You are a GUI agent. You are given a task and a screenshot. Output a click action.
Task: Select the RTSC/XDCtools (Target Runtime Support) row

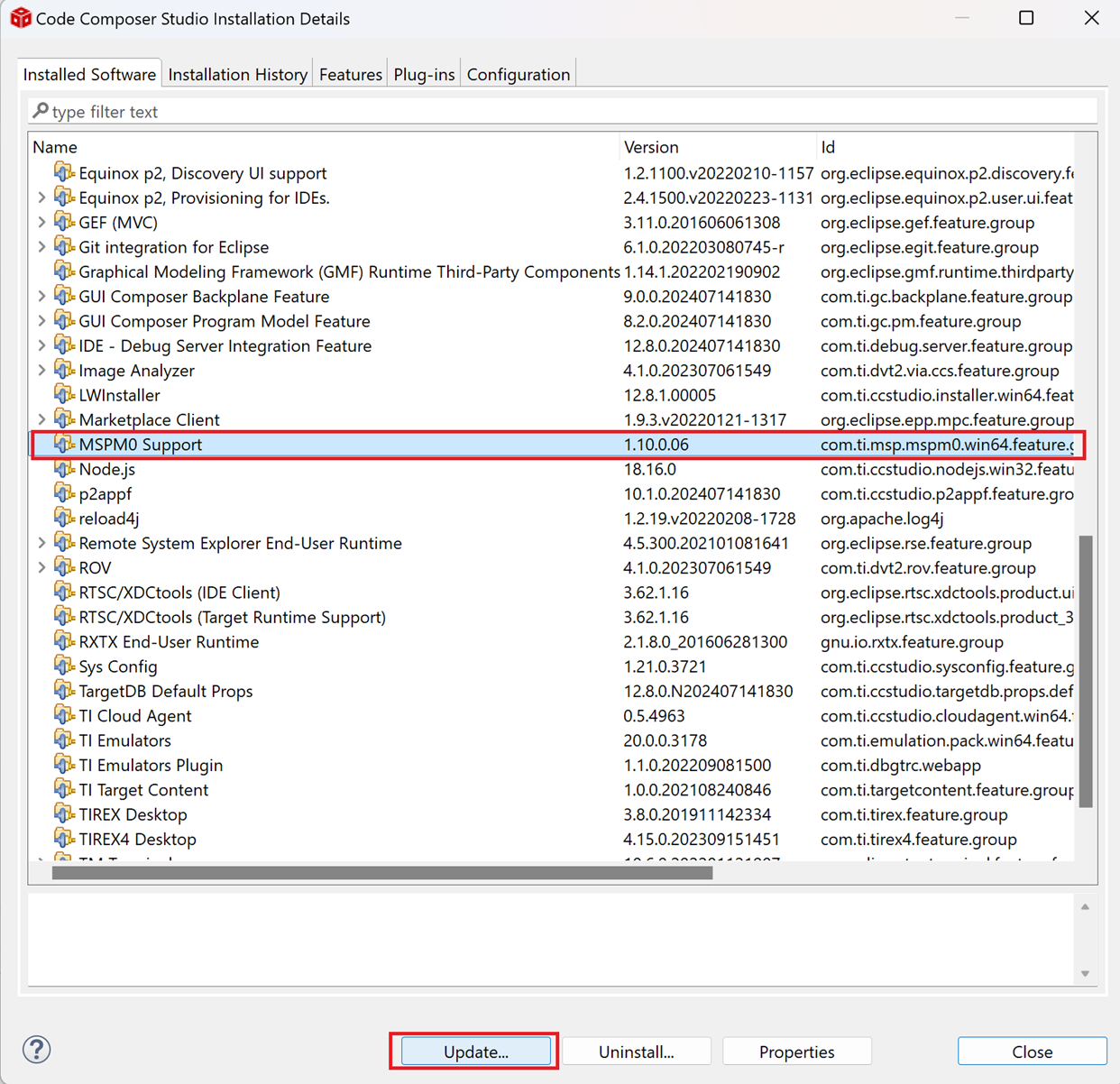pyautogui.click(x=553, y=617)
